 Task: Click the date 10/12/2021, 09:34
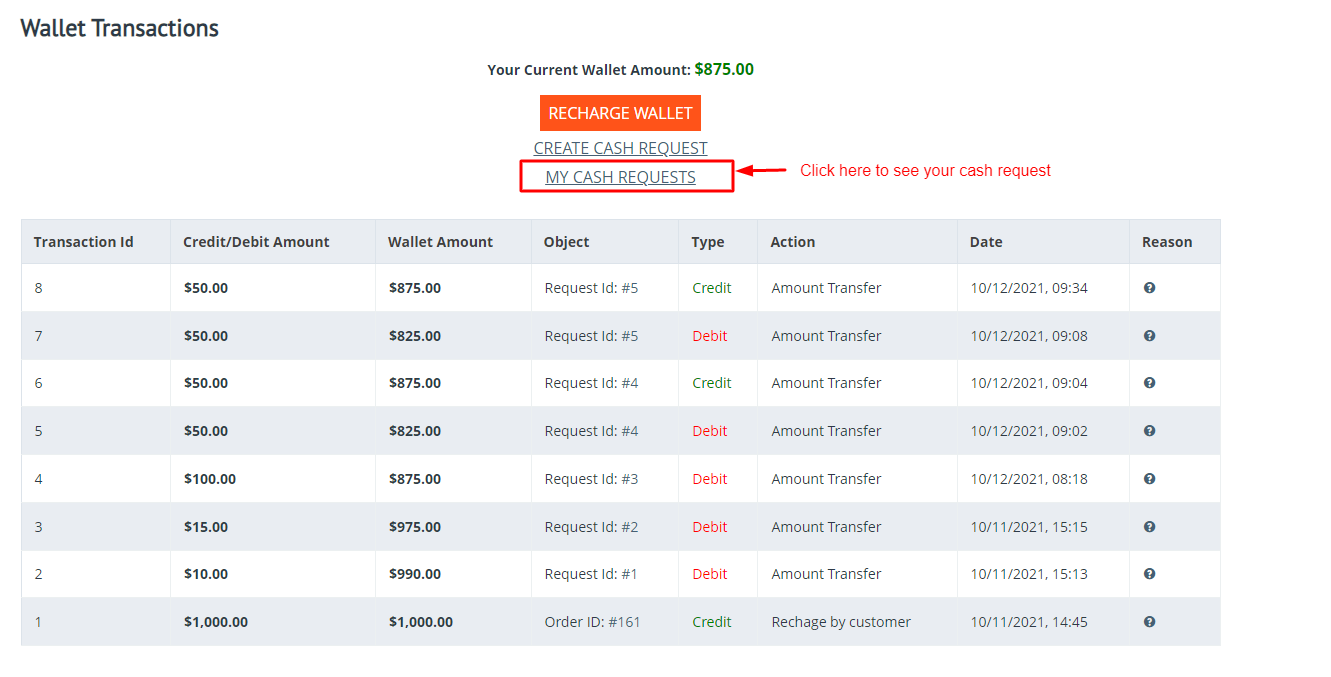tap(1029, 288)
